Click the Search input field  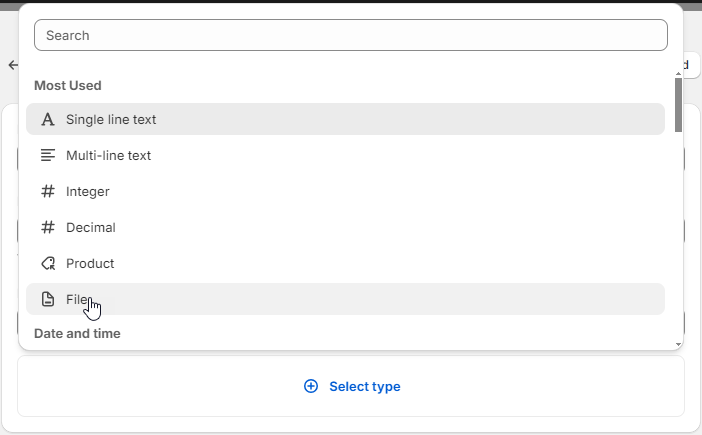pyautogui.click(x=351, y=35)
